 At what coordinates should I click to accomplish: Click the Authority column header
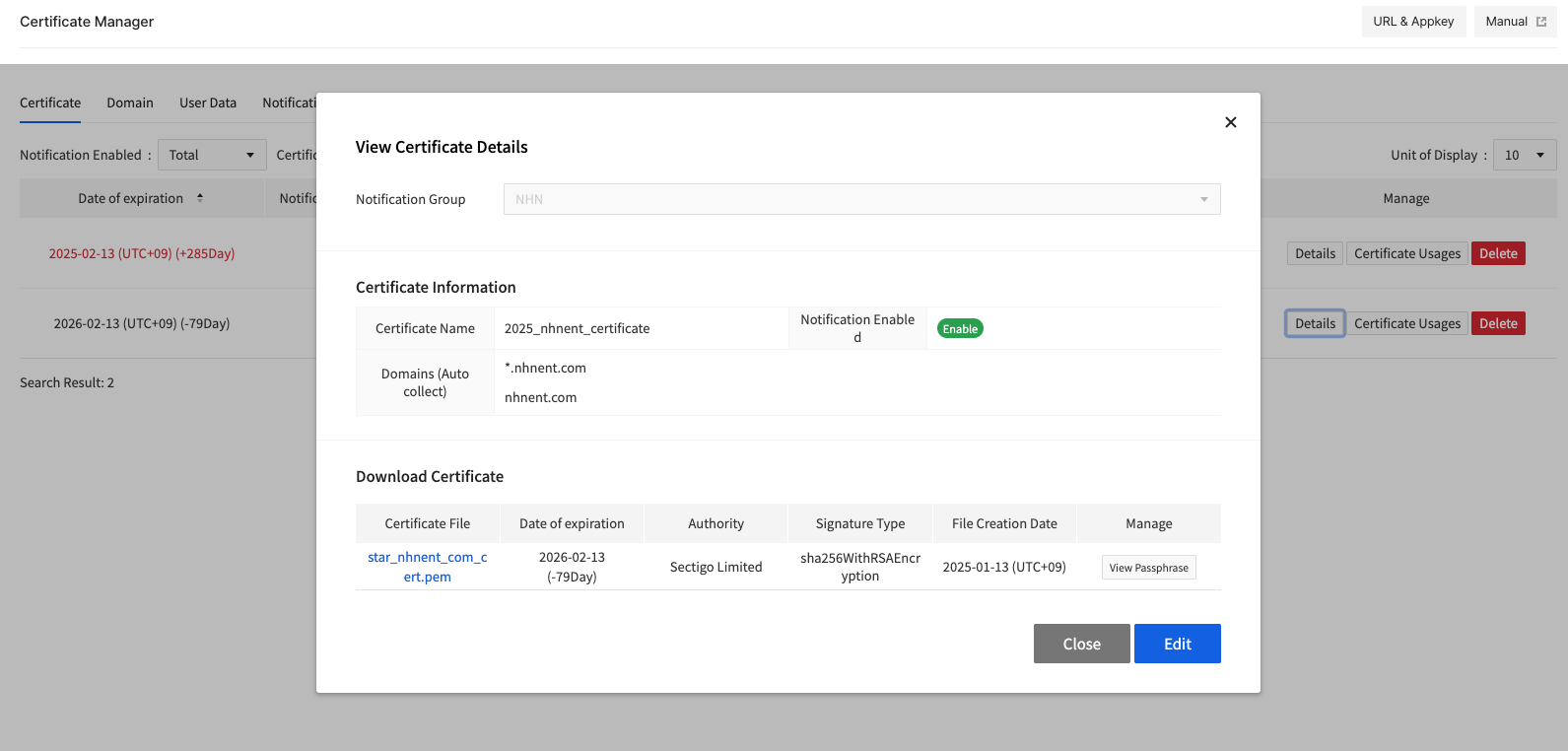coord(716,523)
